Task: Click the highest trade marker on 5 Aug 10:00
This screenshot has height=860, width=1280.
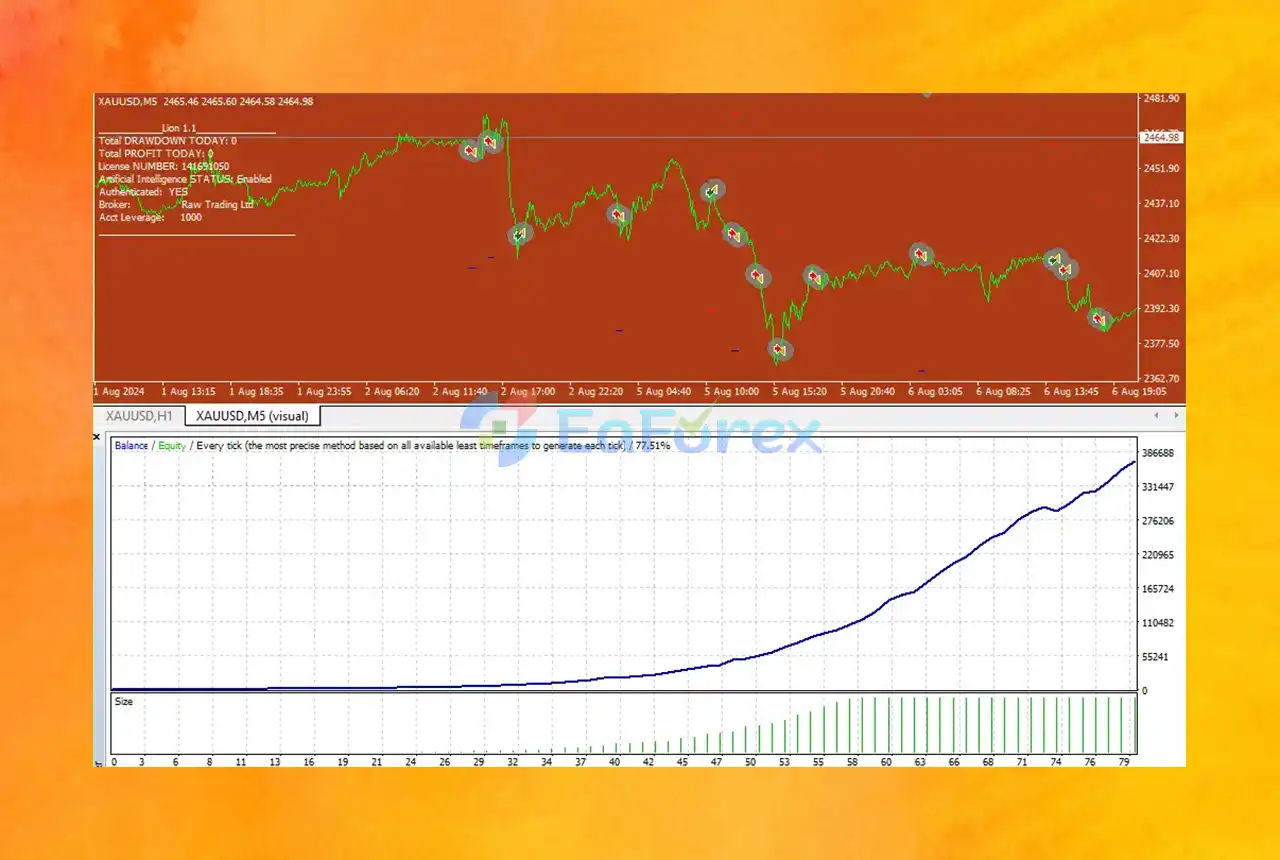Action: (712, 190)
